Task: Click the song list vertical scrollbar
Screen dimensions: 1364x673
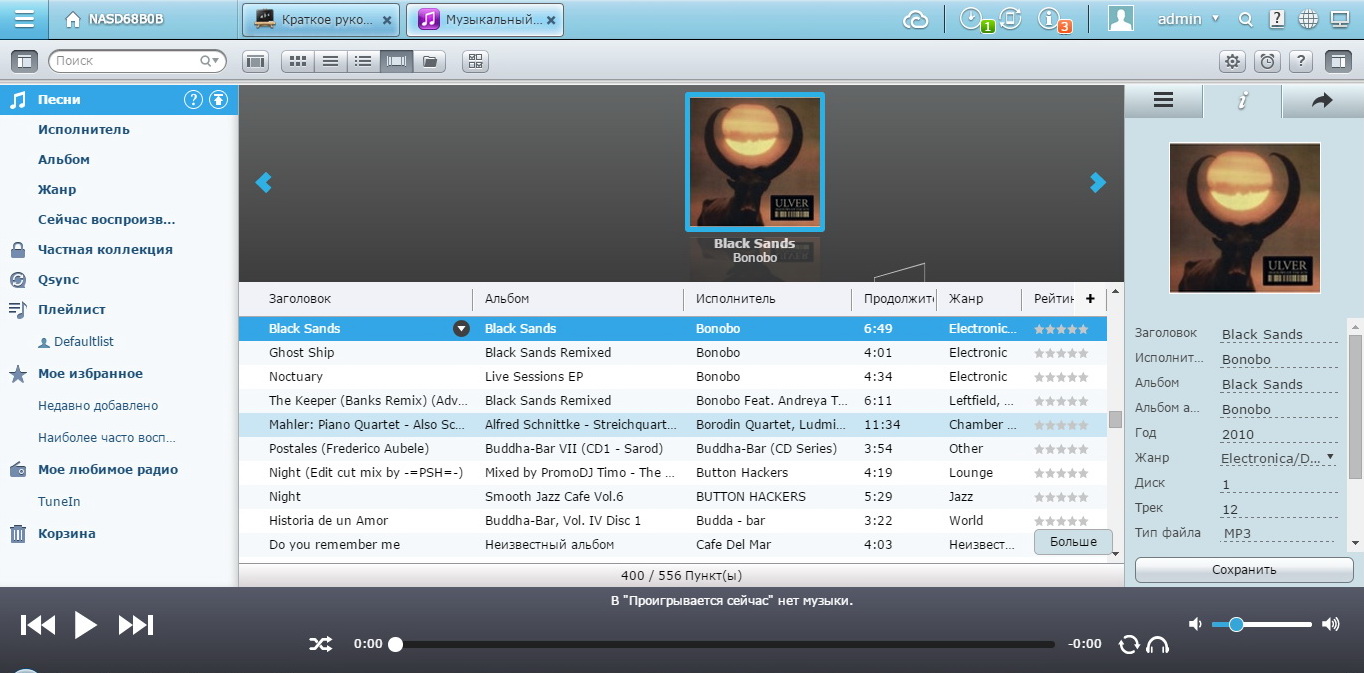Action: (1115, 420)
